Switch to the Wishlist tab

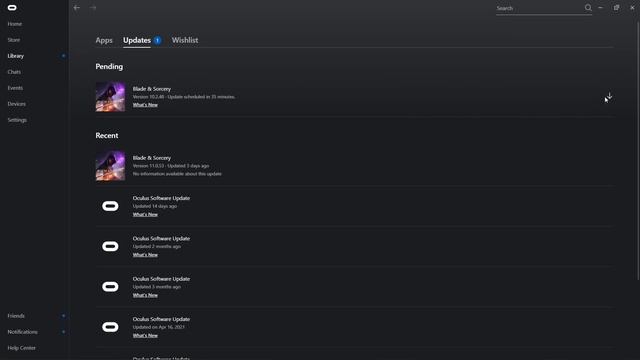tap(185, 40)
